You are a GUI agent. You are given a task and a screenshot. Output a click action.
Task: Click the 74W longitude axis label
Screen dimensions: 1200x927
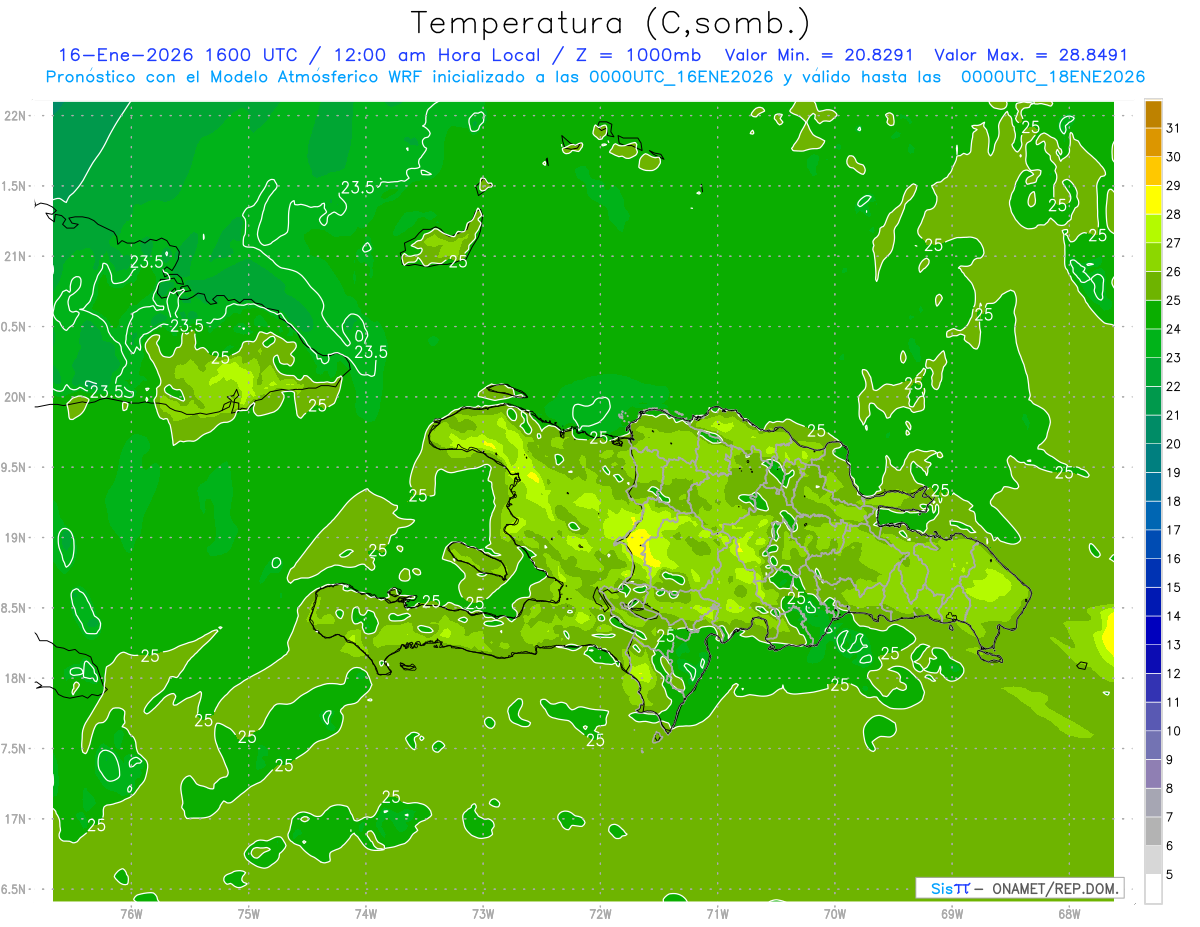pos(365,913)
